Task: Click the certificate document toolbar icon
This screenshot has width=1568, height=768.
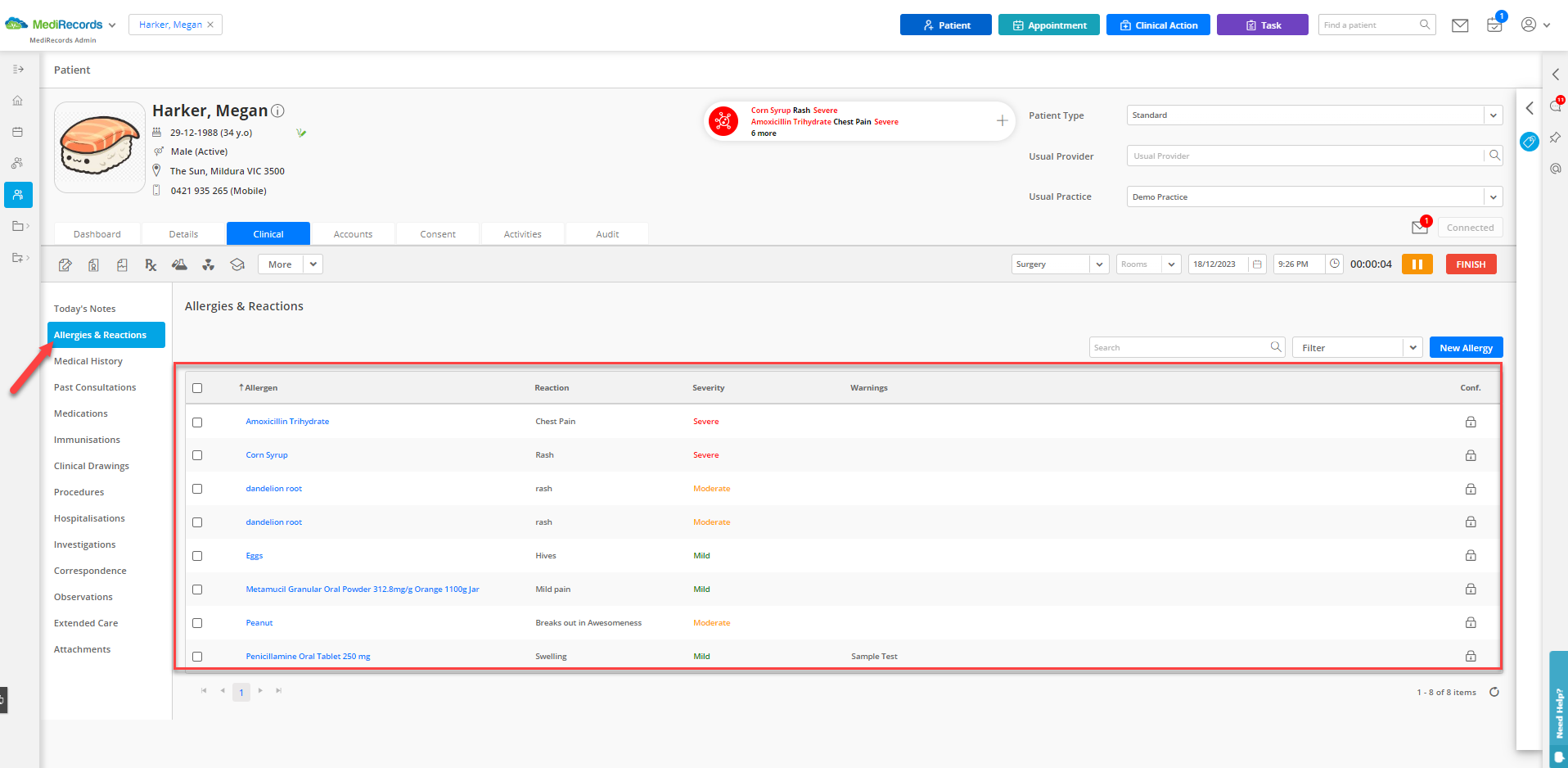Action: (x=94, y=264)
